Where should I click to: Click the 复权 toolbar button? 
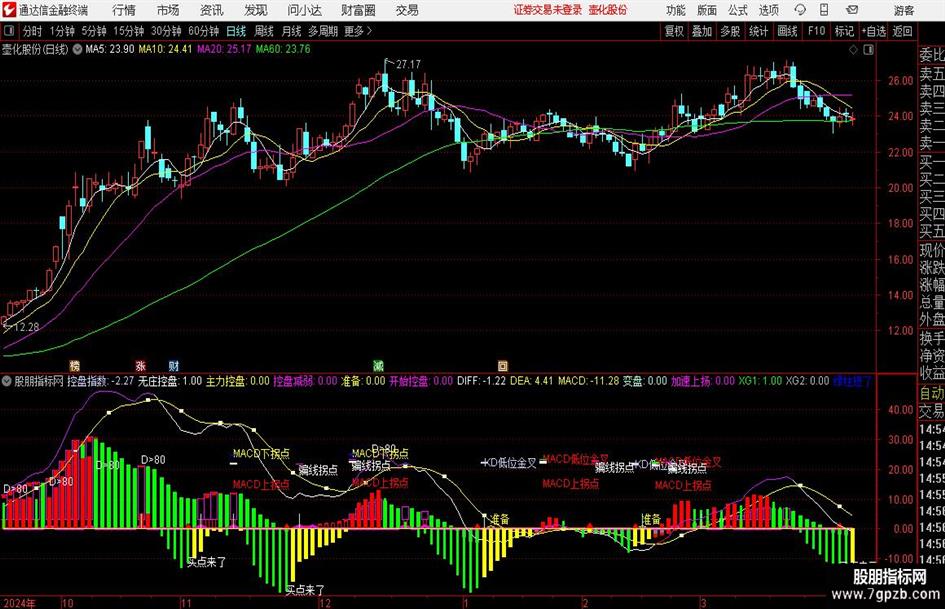point(674,31)
